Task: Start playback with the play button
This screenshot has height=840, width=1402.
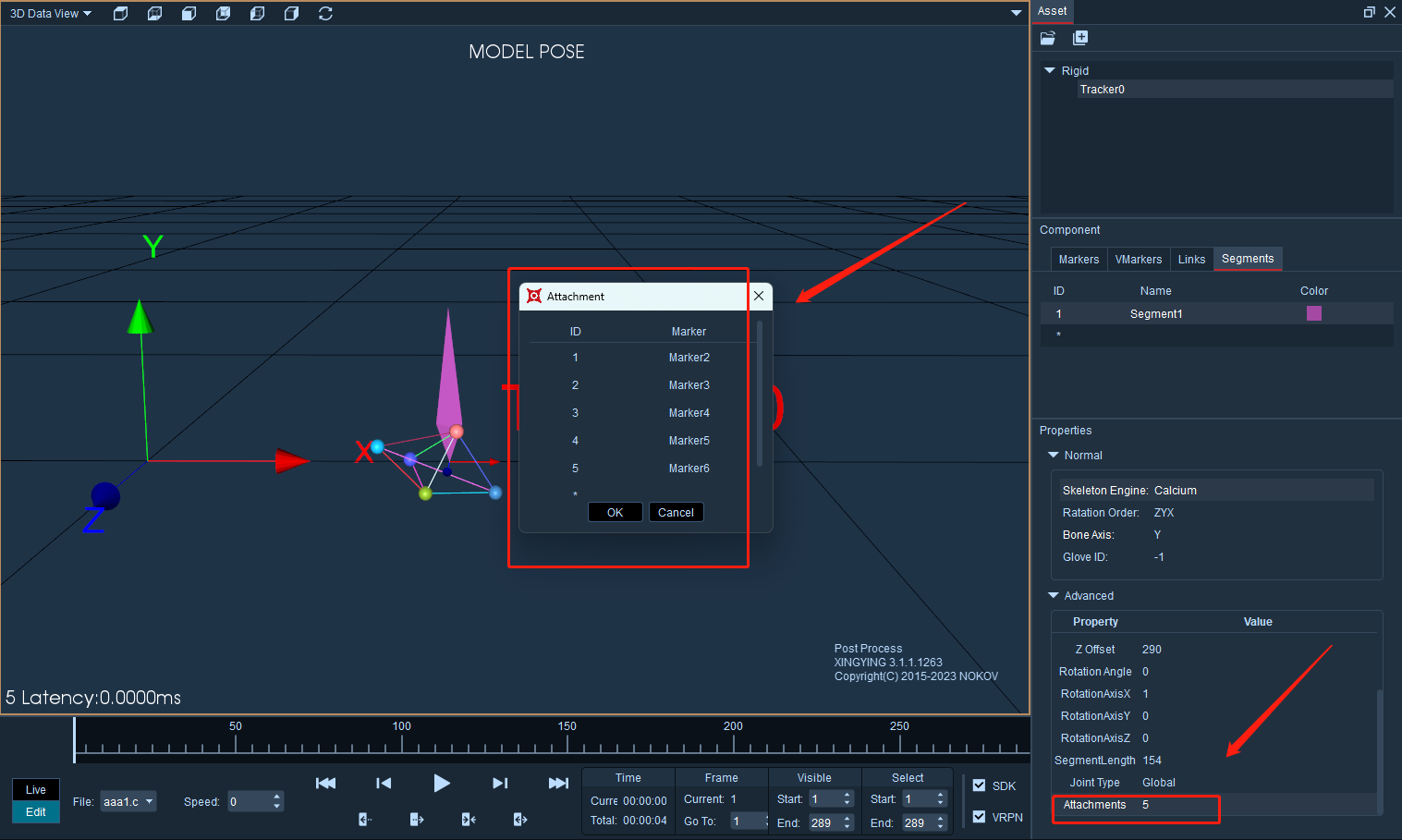Action: point(442,784)
